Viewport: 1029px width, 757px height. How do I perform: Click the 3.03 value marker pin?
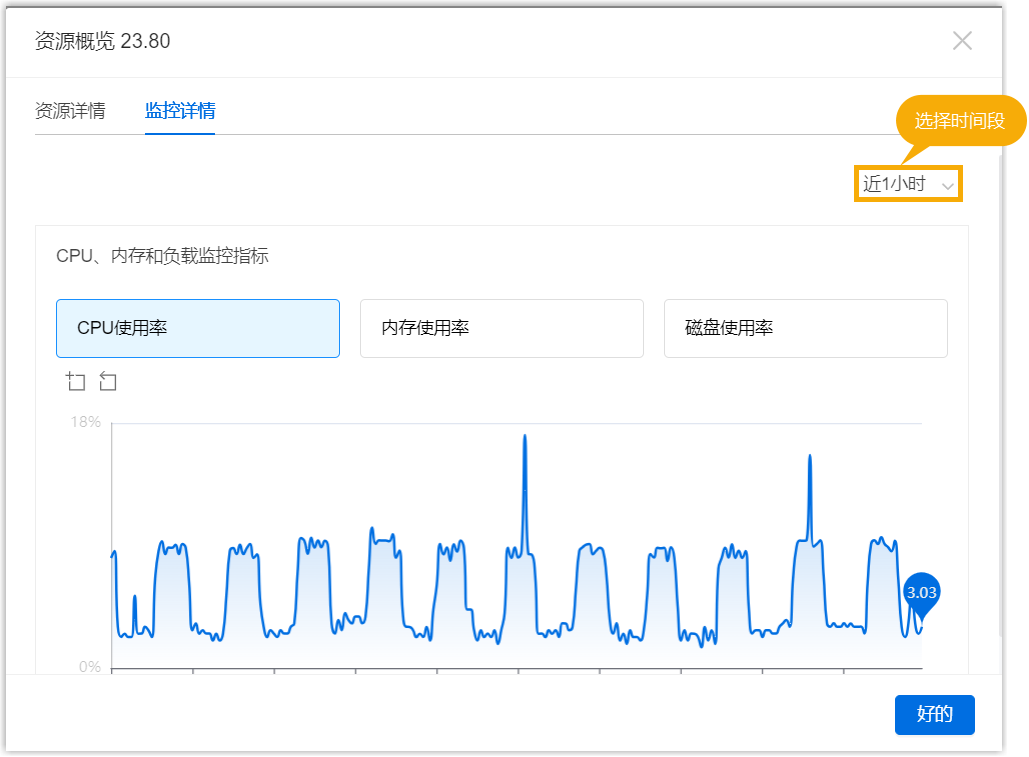coord(921,593)
